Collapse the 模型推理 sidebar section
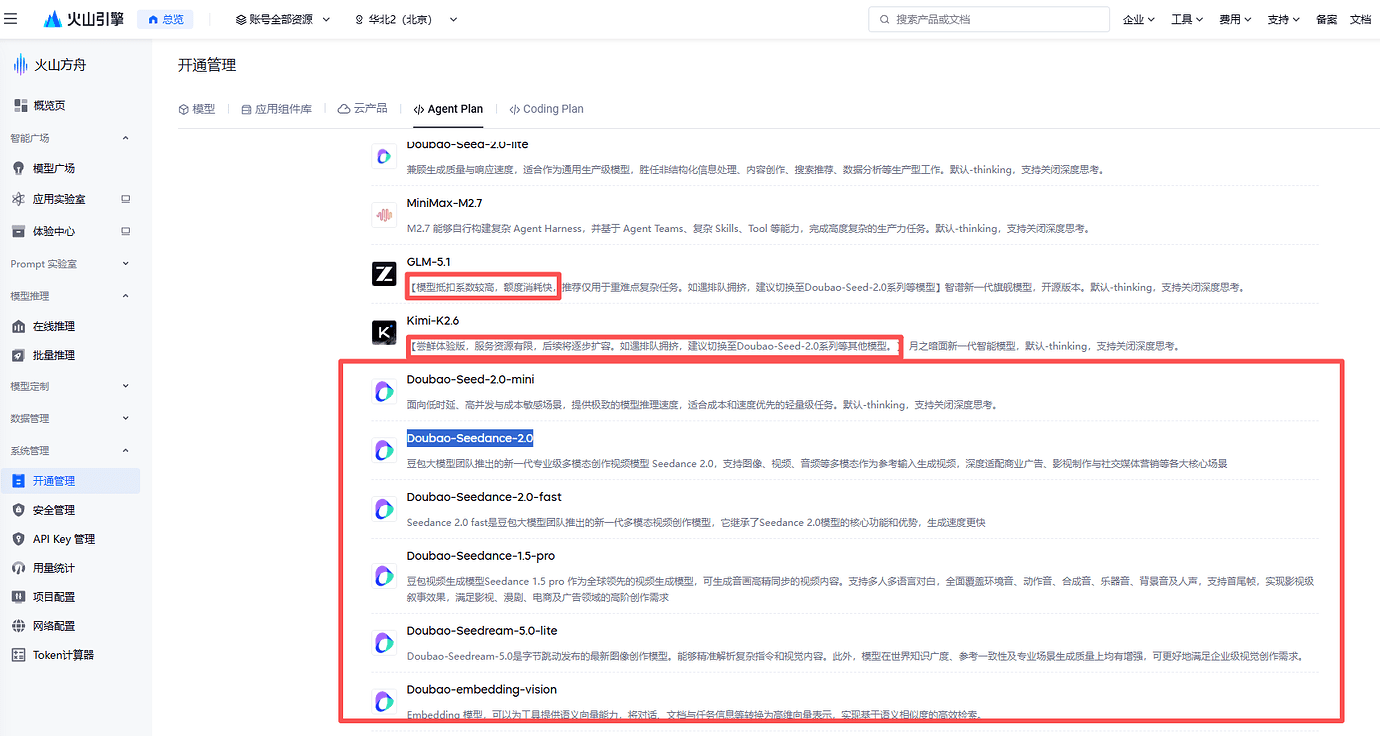 click(125, 296)
